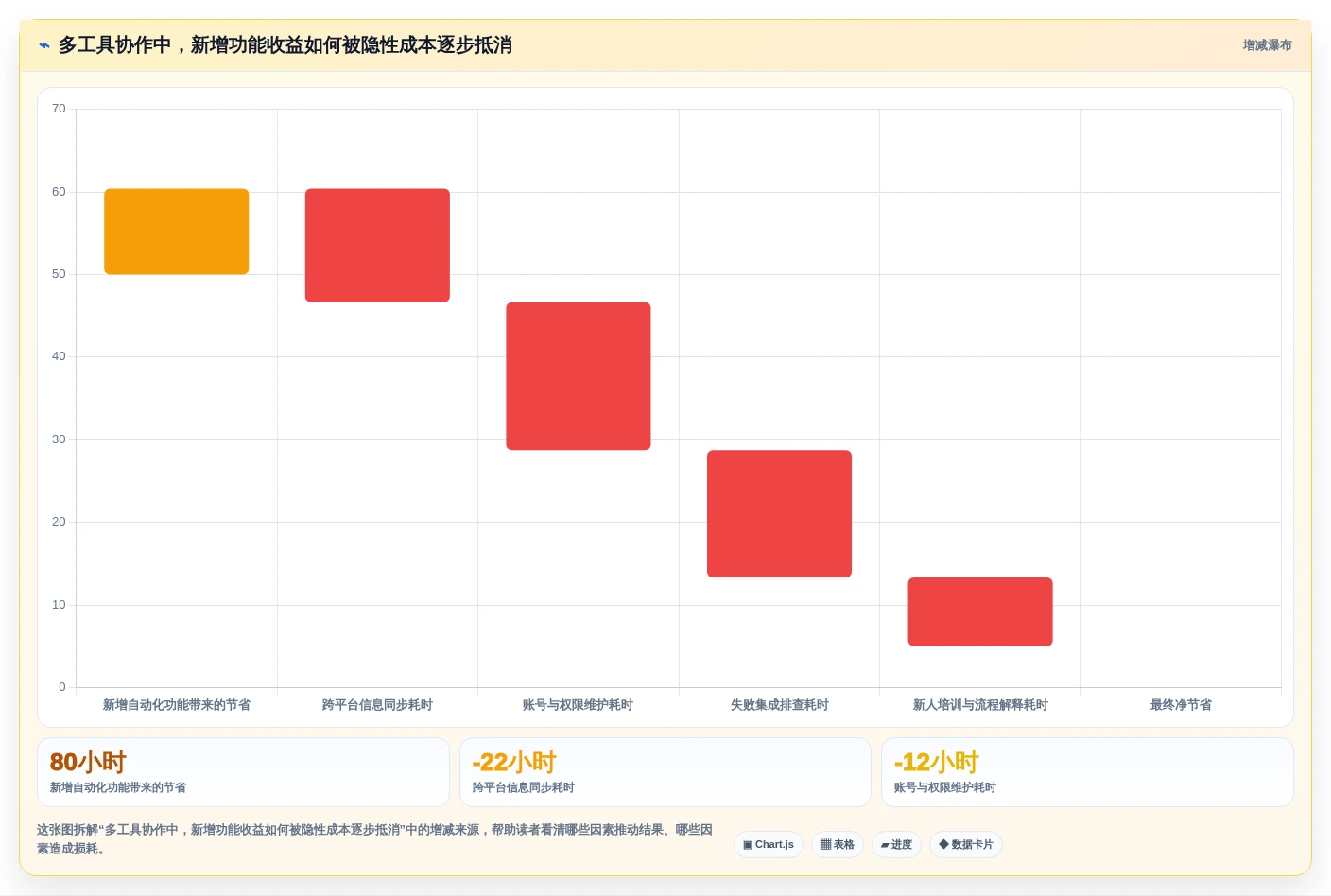
Task: Open the -22小时 data card
Action: (665, 772)
